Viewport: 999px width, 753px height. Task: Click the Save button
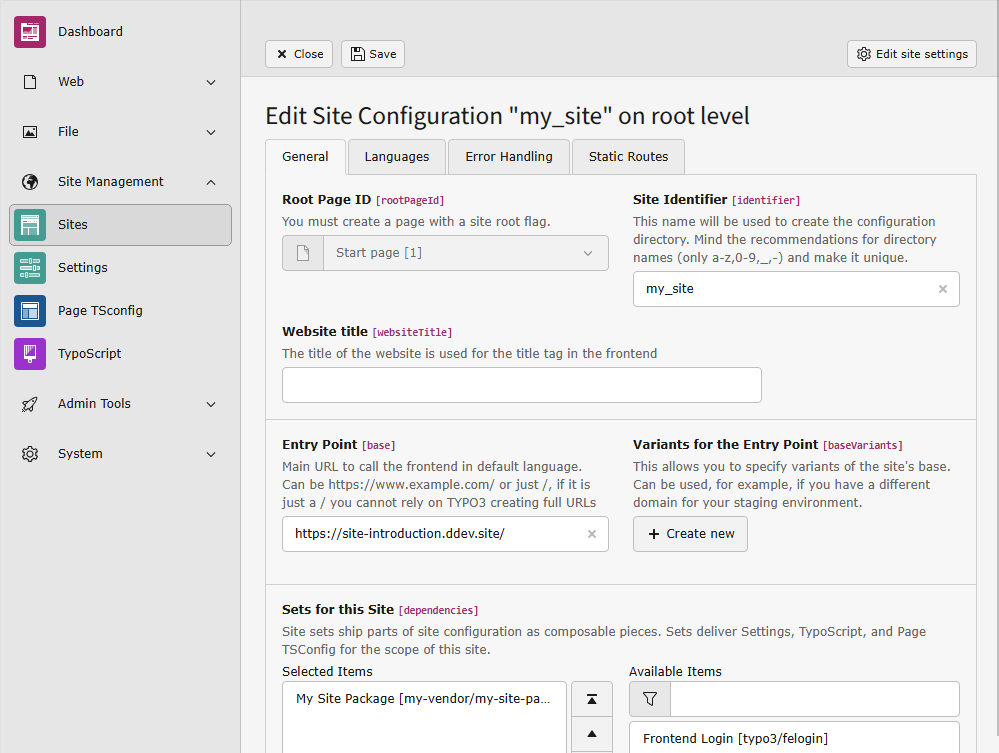coord(372,54)
